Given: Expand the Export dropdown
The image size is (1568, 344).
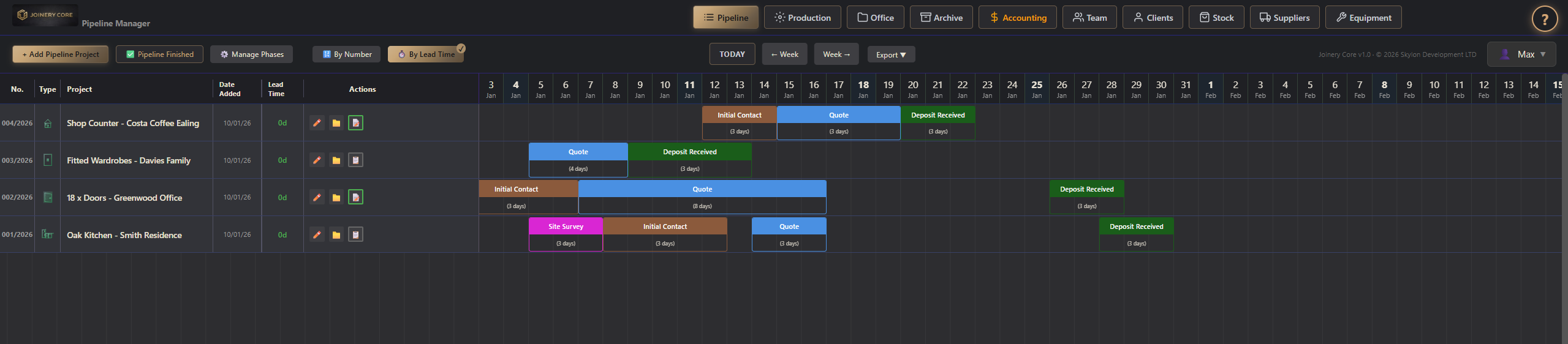Looking at the screenshot, I should [x=891, y=54].
